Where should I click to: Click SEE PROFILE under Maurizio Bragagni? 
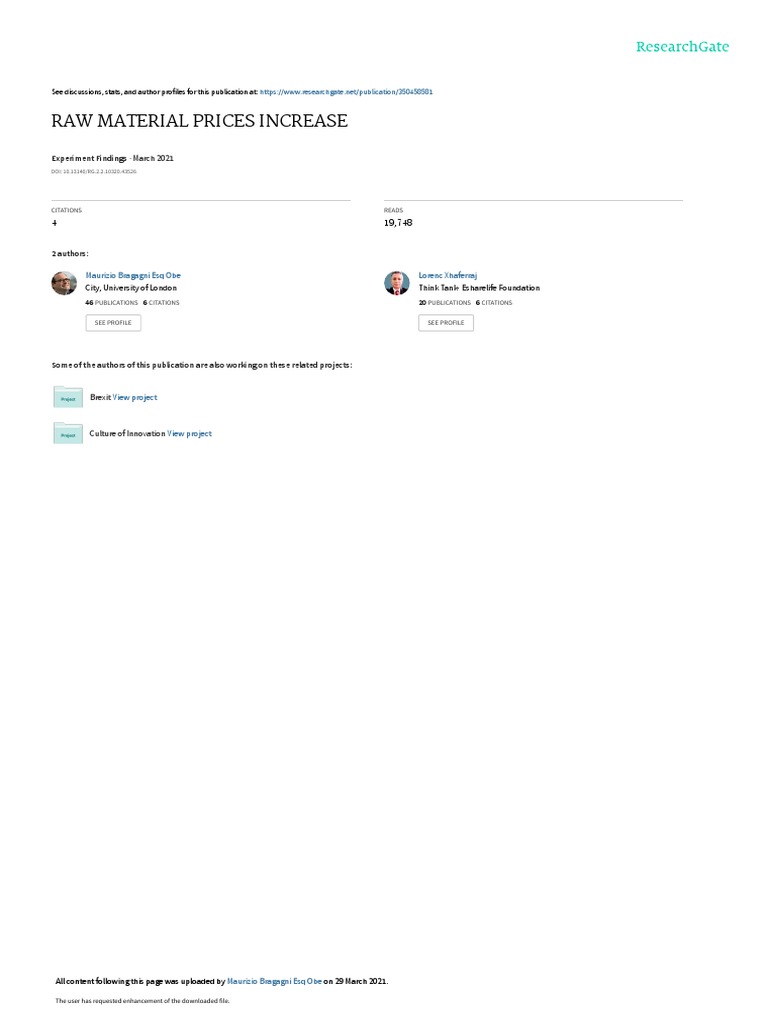(113, 323)
